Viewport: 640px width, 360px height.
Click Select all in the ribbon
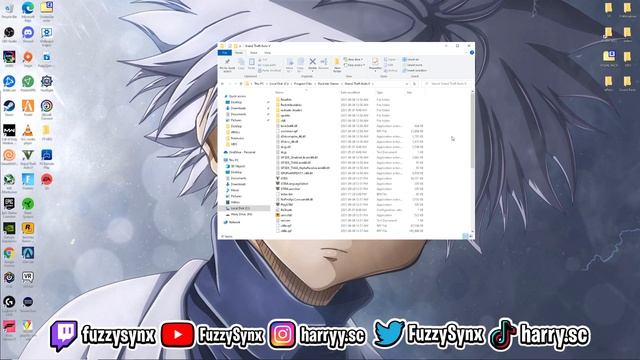pyautogui.click(x=411, y=60)
